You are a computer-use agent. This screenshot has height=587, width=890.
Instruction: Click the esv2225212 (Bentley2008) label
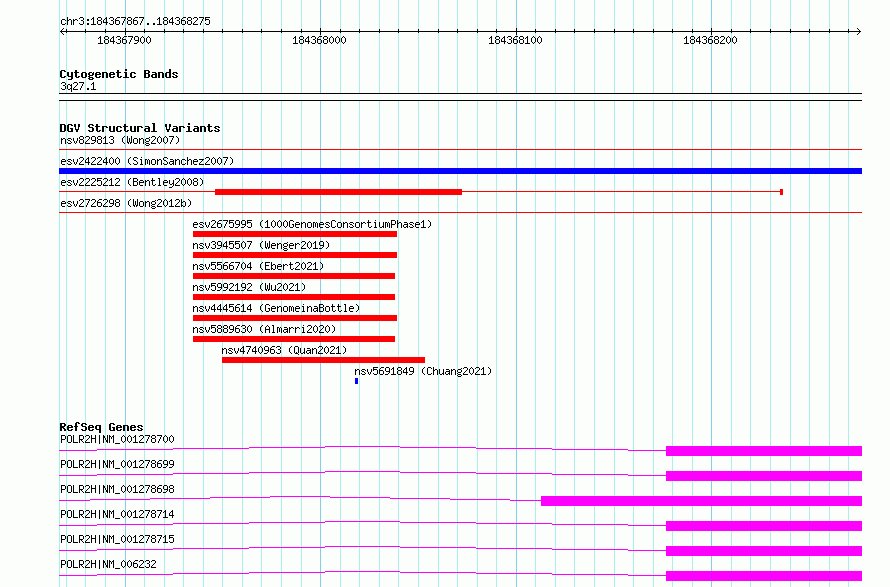pos(132,182)
